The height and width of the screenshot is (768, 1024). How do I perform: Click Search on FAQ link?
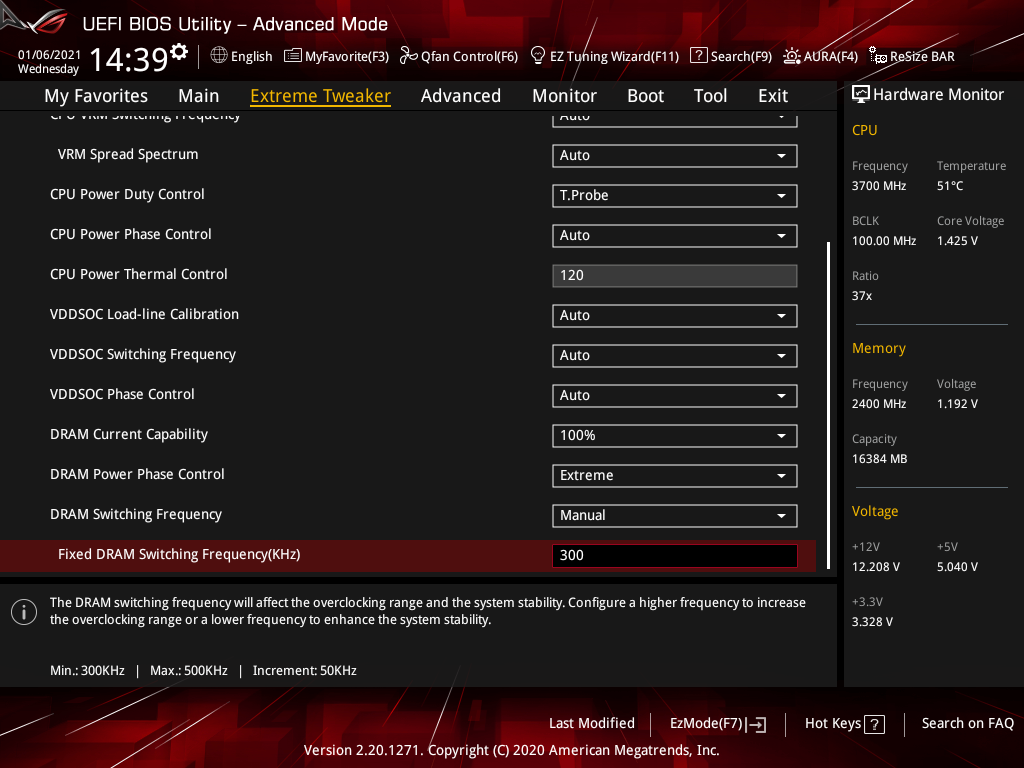[967, 723]
